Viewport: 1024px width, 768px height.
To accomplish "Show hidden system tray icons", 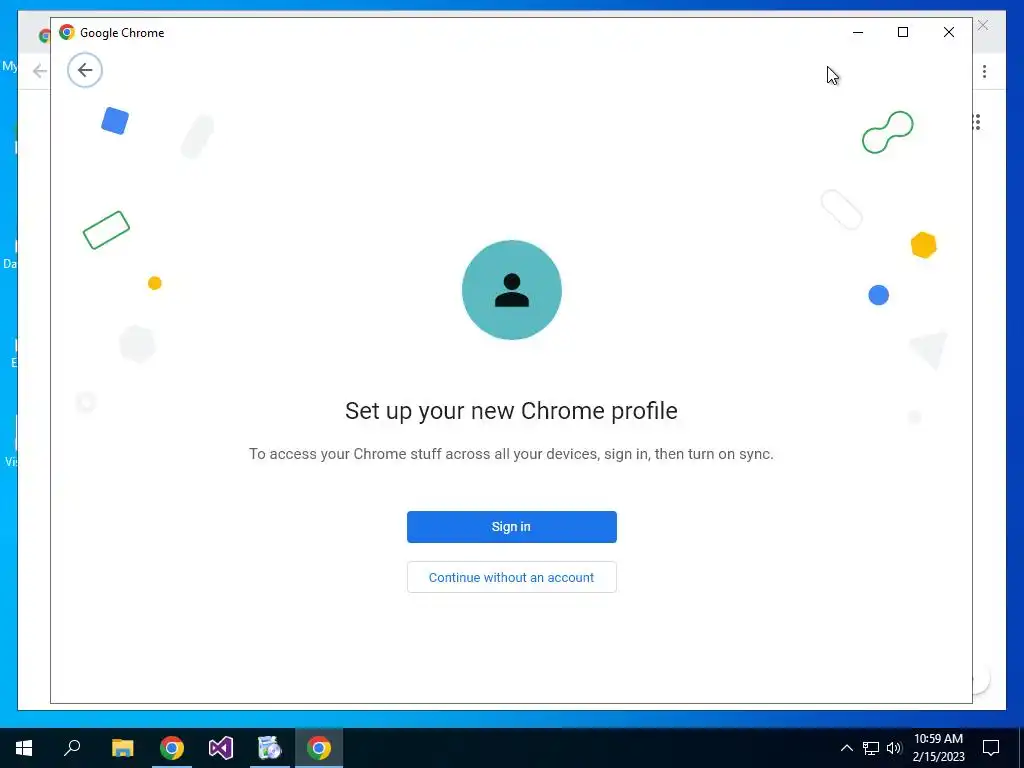I will (846, 748).
